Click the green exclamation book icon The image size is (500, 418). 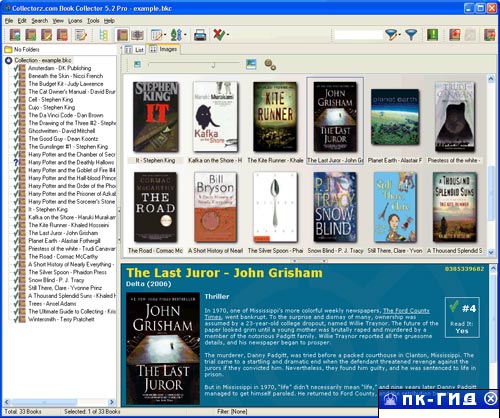pos(433,35)
